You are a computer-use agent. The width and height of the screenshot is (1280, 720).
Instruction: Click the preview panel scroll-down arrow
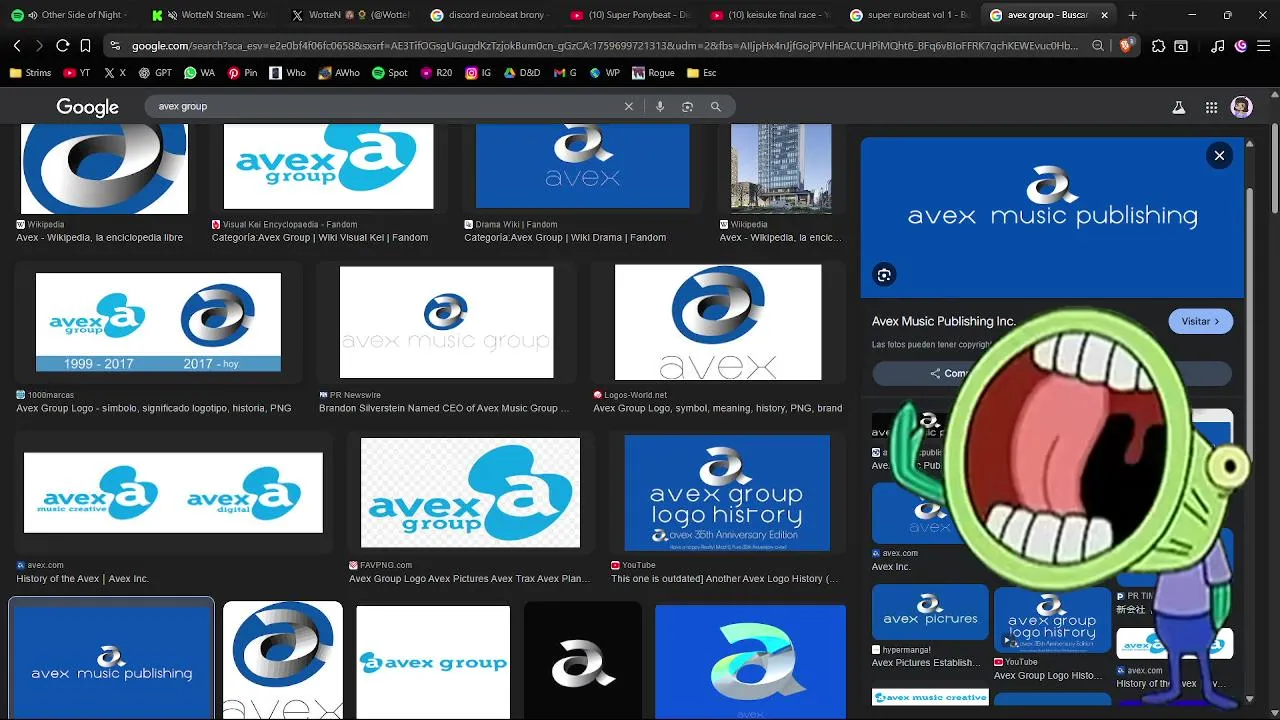tap(1249, 699)
